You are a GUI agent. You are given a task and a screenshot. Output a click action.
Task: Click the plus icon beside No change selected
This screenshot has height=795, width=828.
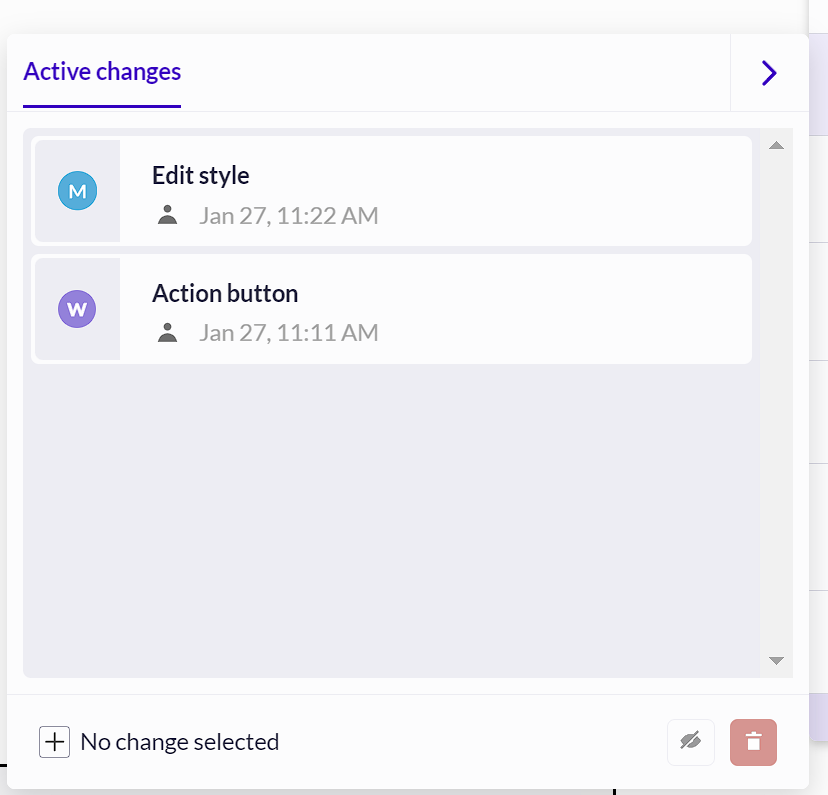point(54,742)
